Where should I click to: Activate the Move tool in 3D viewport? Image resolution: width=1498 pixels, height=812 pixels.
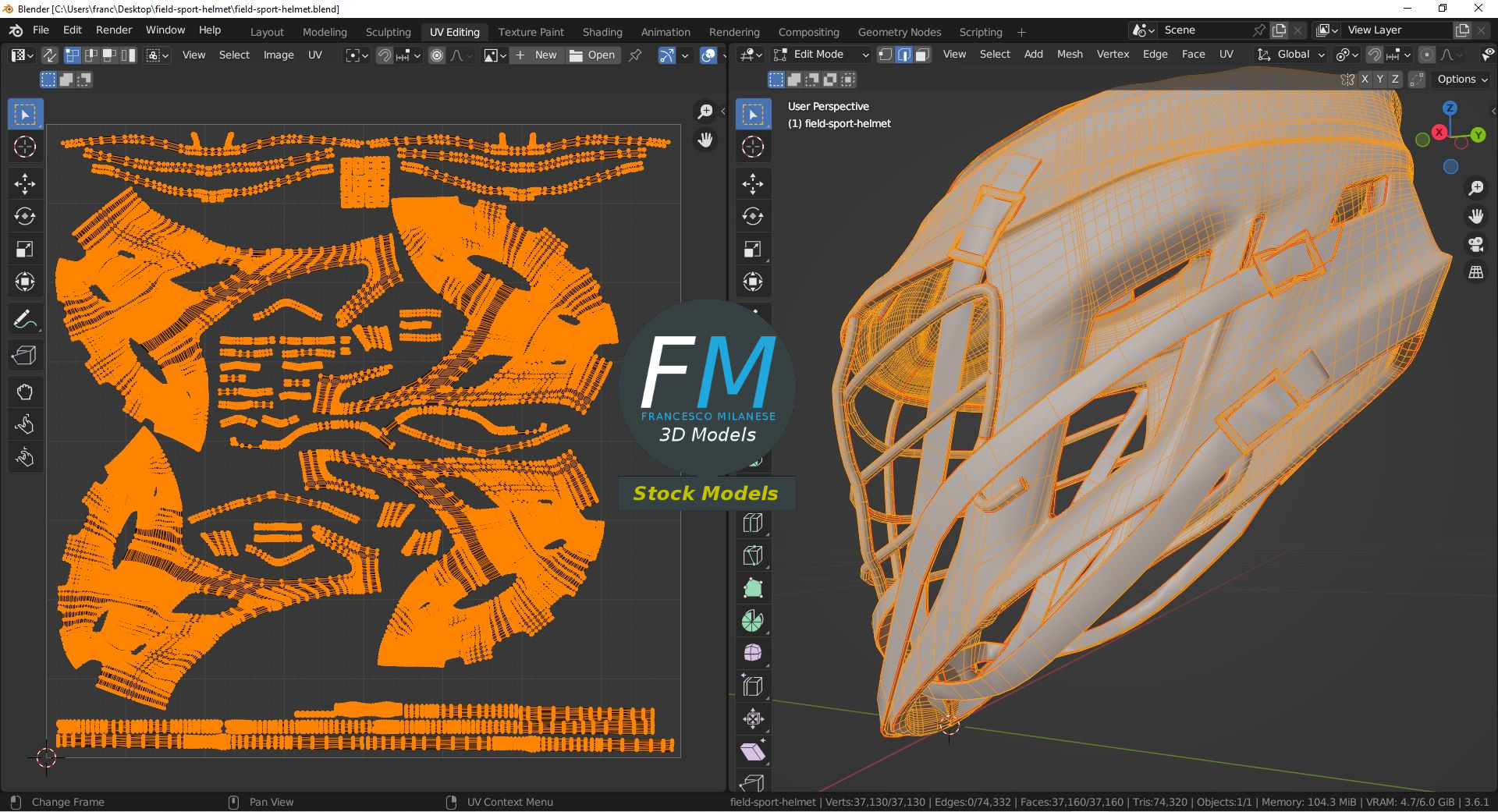[753, 184]
